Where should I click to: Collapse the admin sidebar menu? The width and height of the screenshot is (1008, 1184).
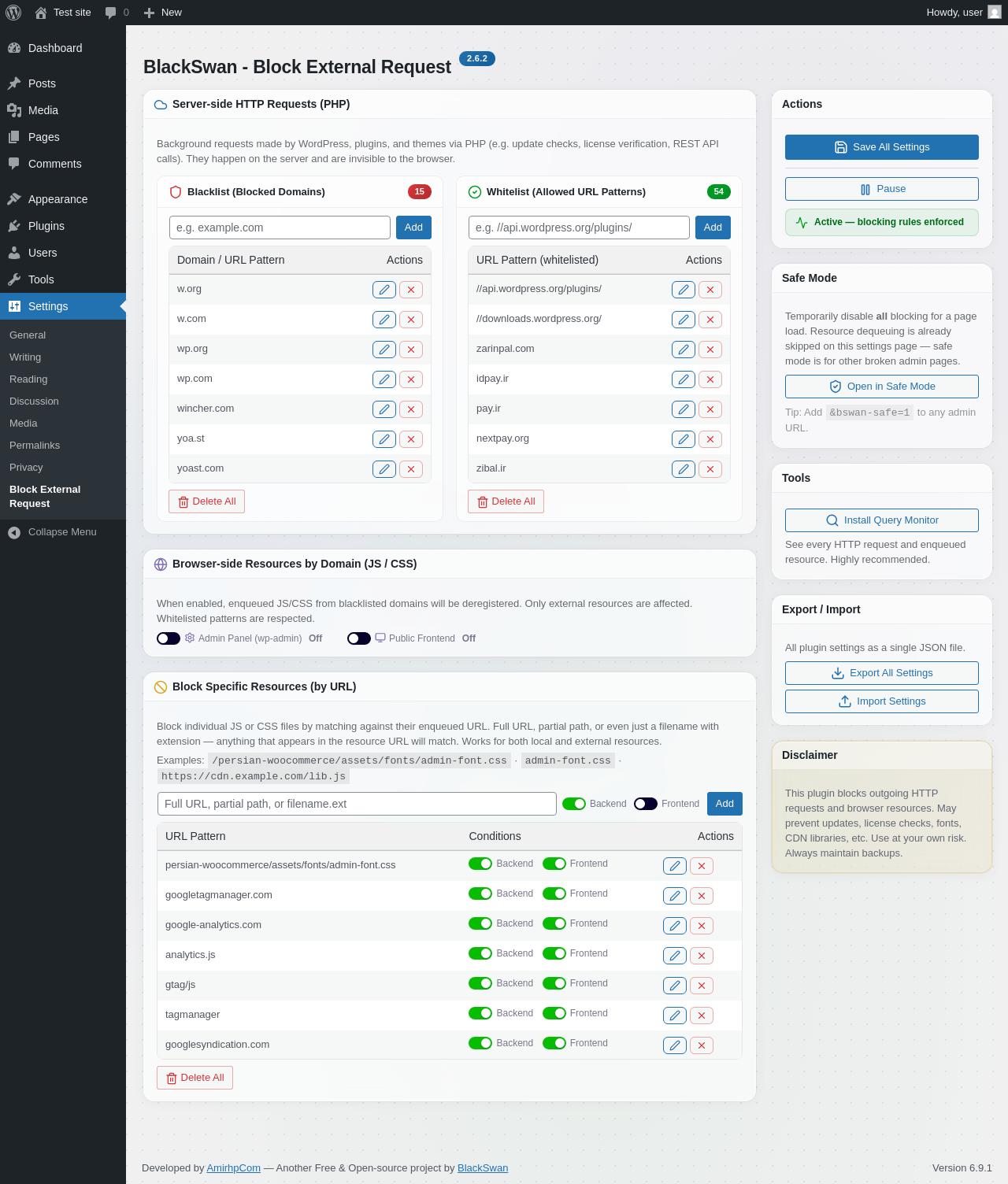tap(63, 532)
